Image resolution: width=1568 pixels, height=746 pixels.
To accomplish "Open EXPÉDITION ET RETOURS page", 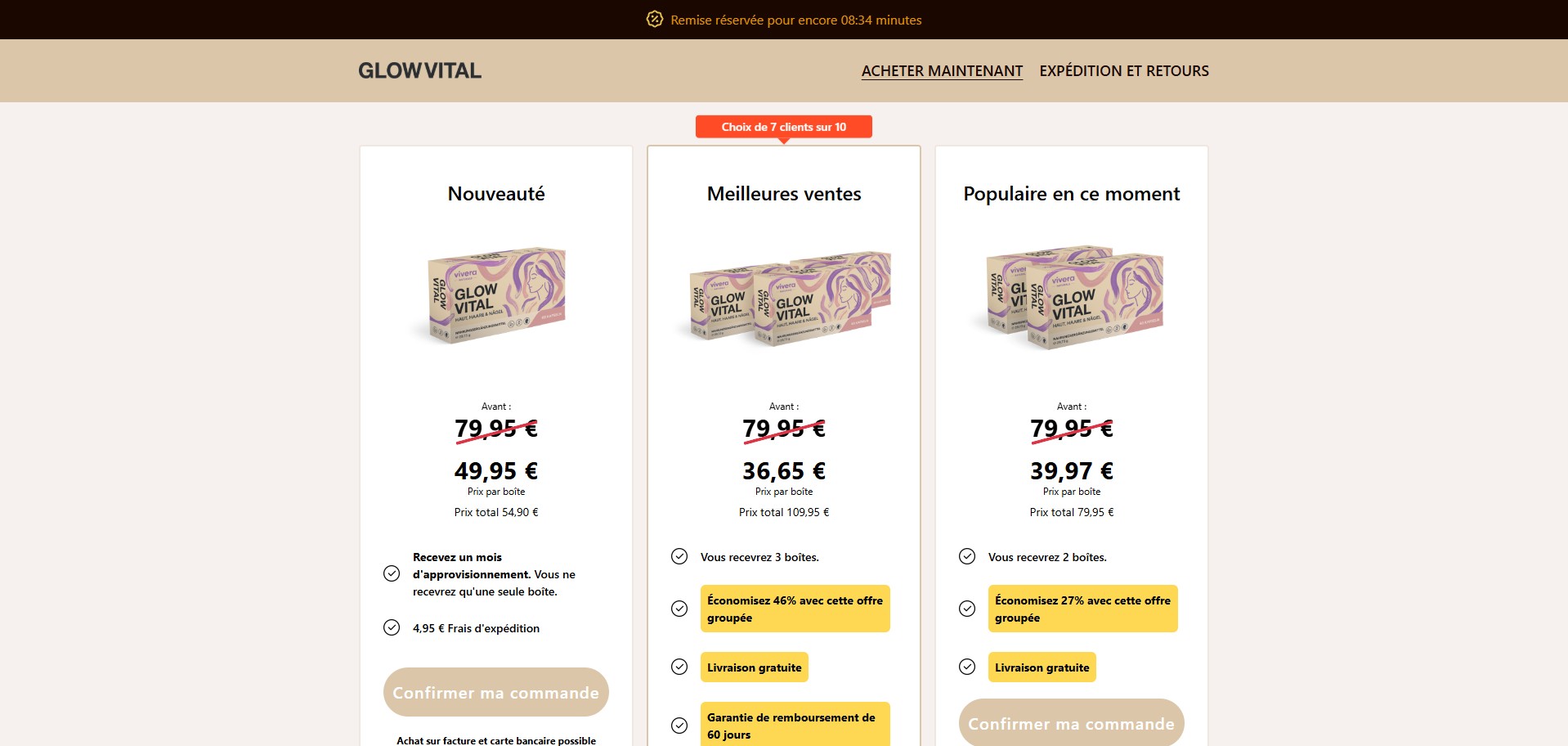I will (x=1123, y=71).
